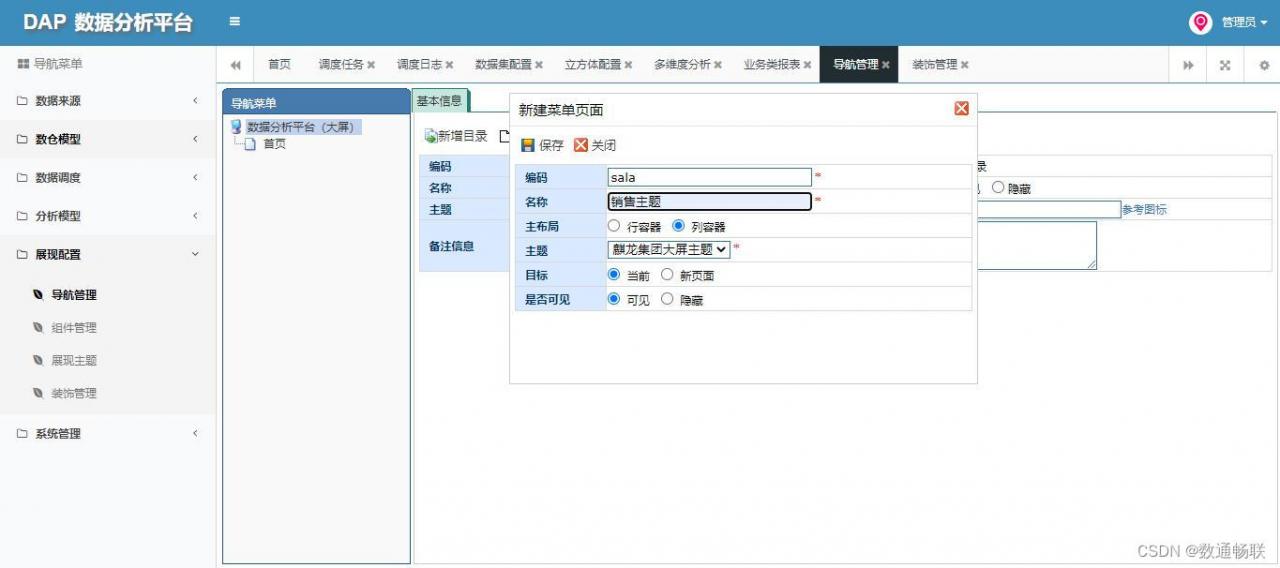The width and height of the screenshot is (1280, 568).
Task: Close the 数据集配置 tab with its x
Action: (539, 65)
